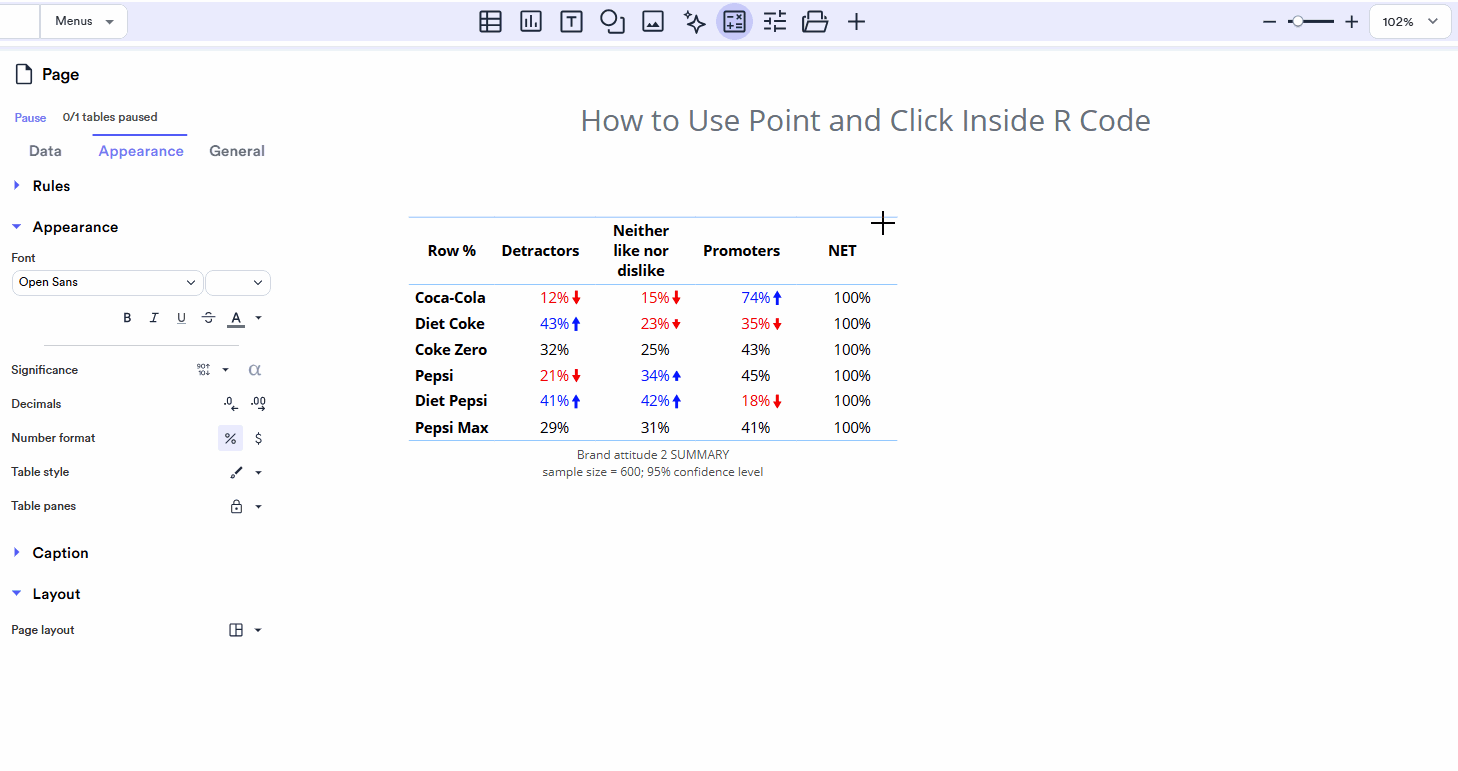Insert a shape from the toolbar

pos(612,21)
